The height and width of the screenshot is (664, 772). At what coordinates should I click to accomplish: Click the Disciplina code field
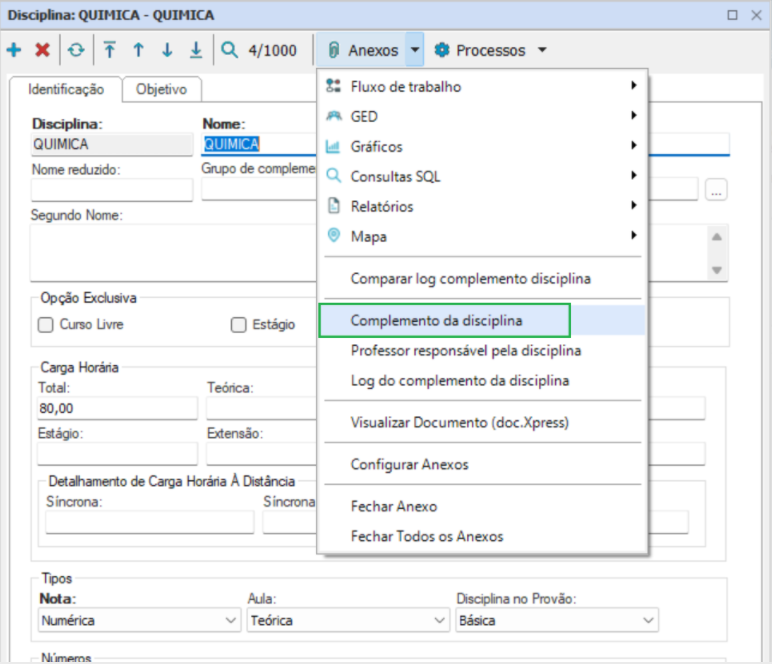point(112,144)
